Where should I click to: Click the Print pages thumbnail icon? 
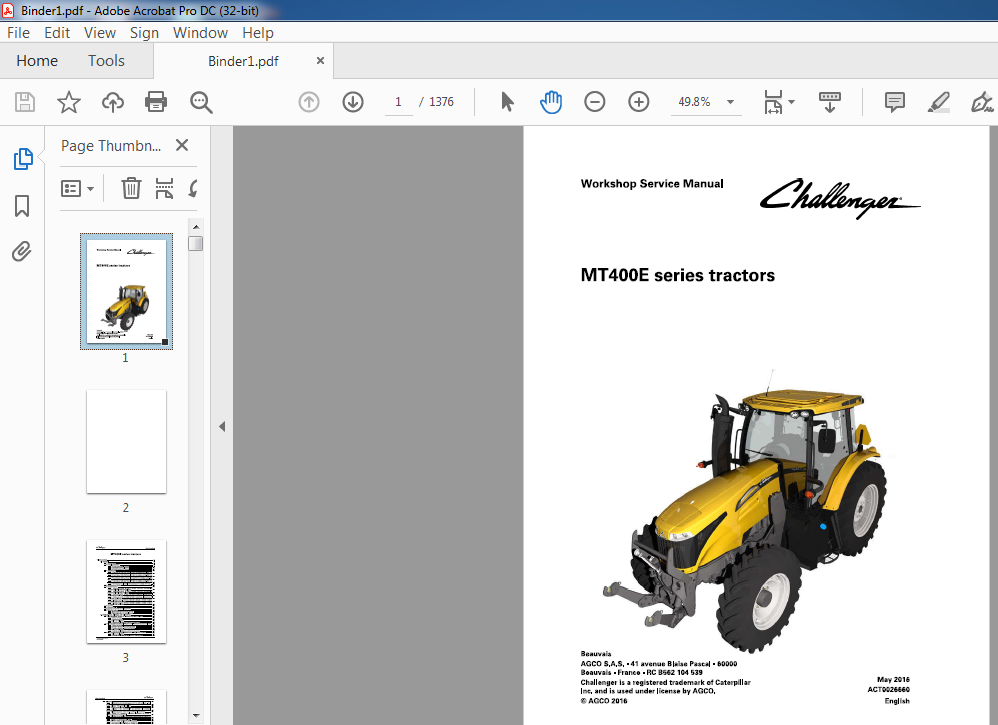point(164,188)
